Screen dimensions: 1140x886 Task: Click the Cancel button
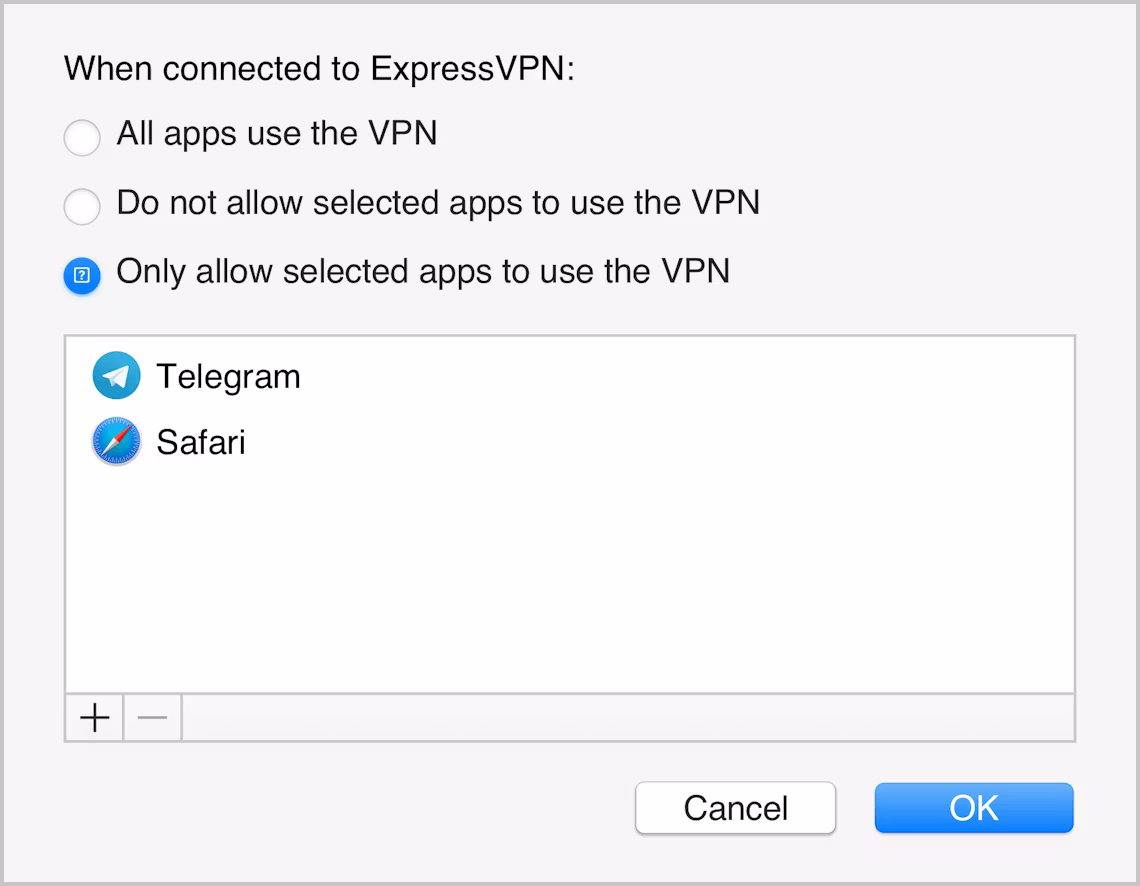click(x=735, y=808)
